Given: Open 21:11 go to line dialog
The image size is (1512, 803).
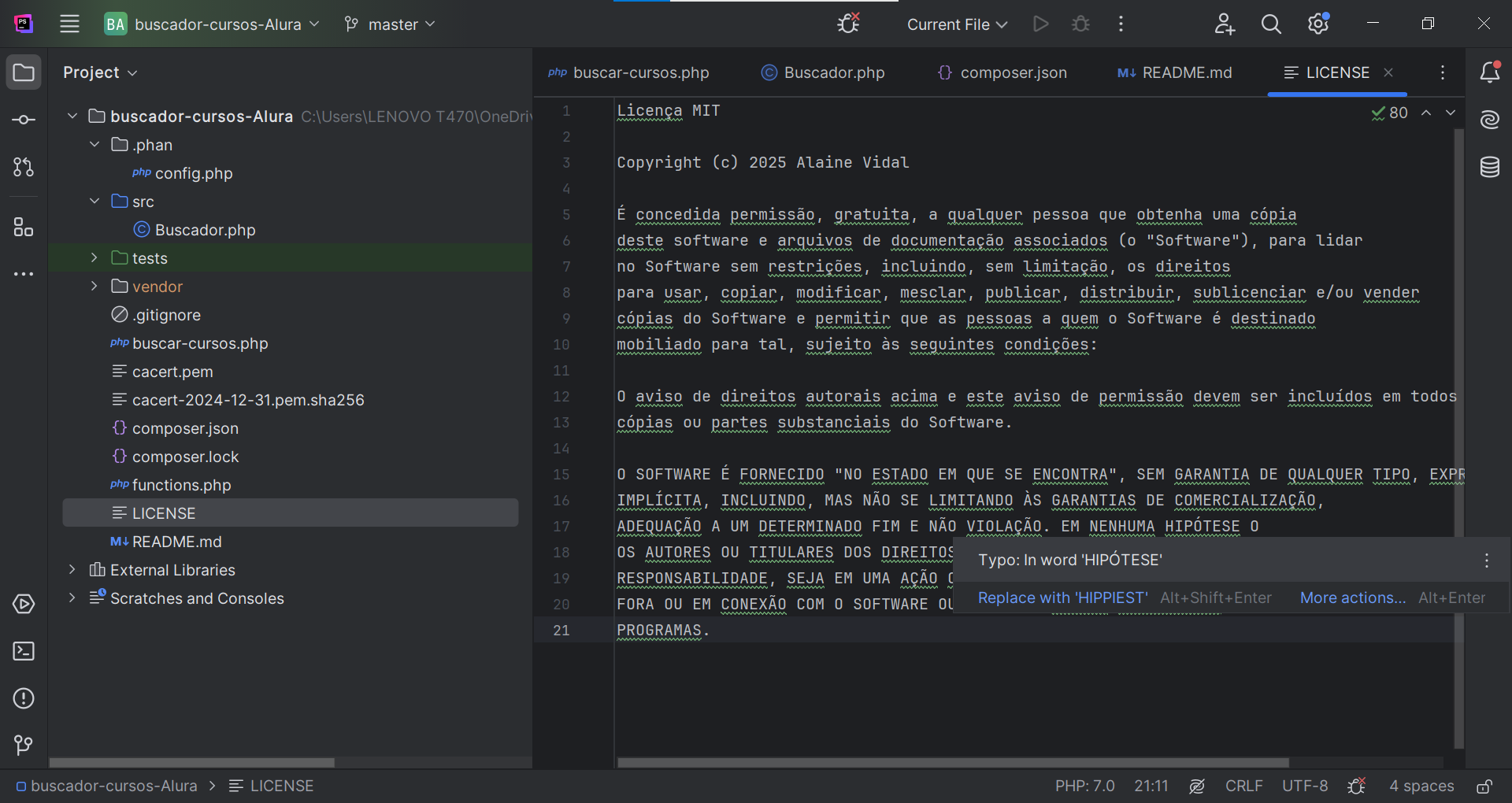Looking at the screenshot, I should pyautogui.click(x=1151, y=786).
